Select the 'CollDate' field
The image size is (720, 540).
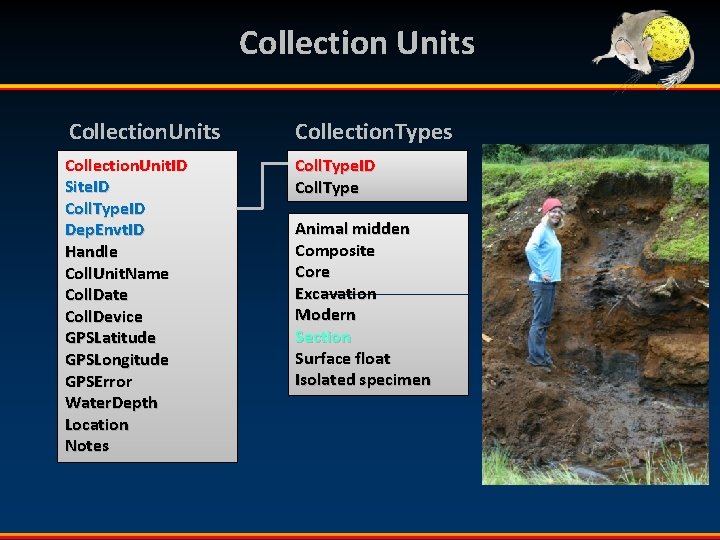(x=96, y=295)
